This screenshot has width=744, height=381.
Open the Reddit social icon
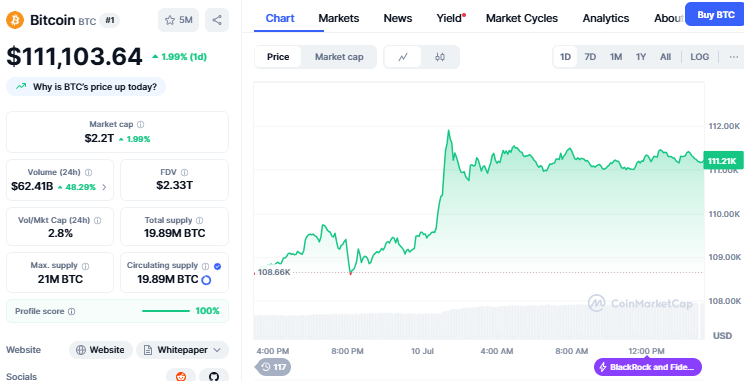[x=181, y=376]
